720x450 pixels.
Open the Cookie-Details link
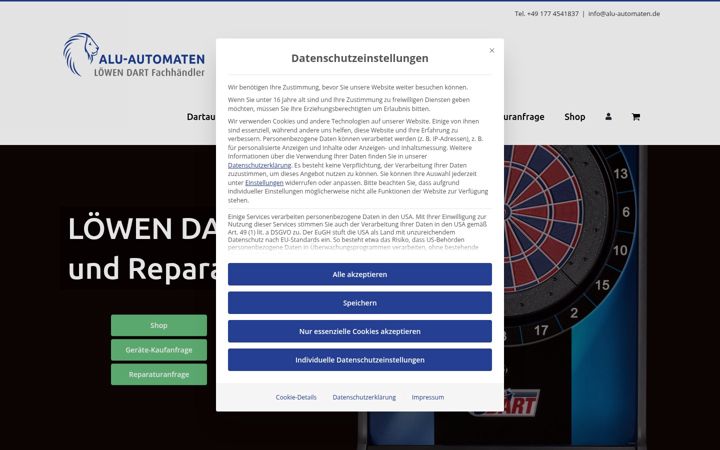coord(296,397)
